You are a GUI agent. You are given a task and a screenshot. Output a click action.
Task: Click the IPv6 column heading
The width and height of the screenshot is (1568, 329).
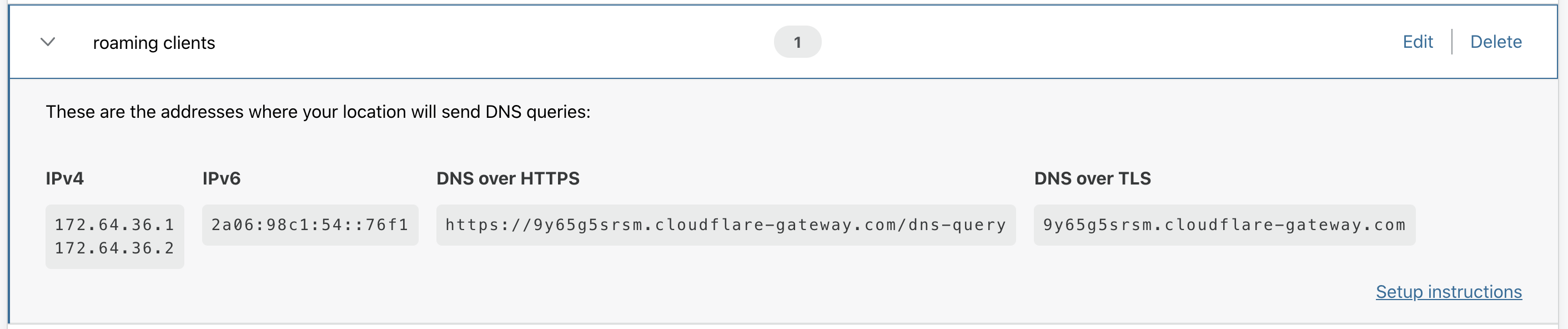(222, 178)
